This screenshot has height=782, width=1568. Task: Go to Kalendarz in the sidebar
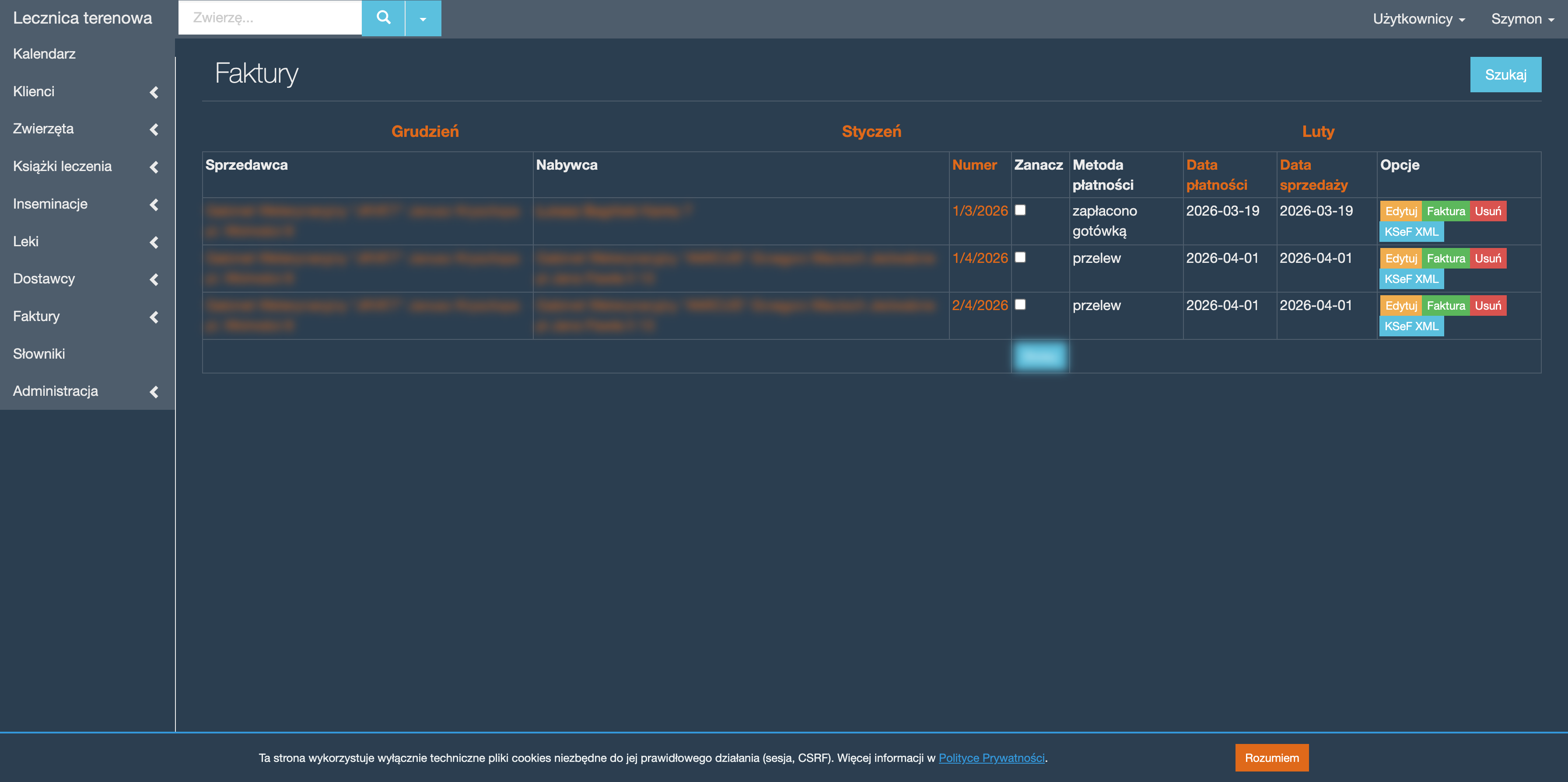coord(45,53)
